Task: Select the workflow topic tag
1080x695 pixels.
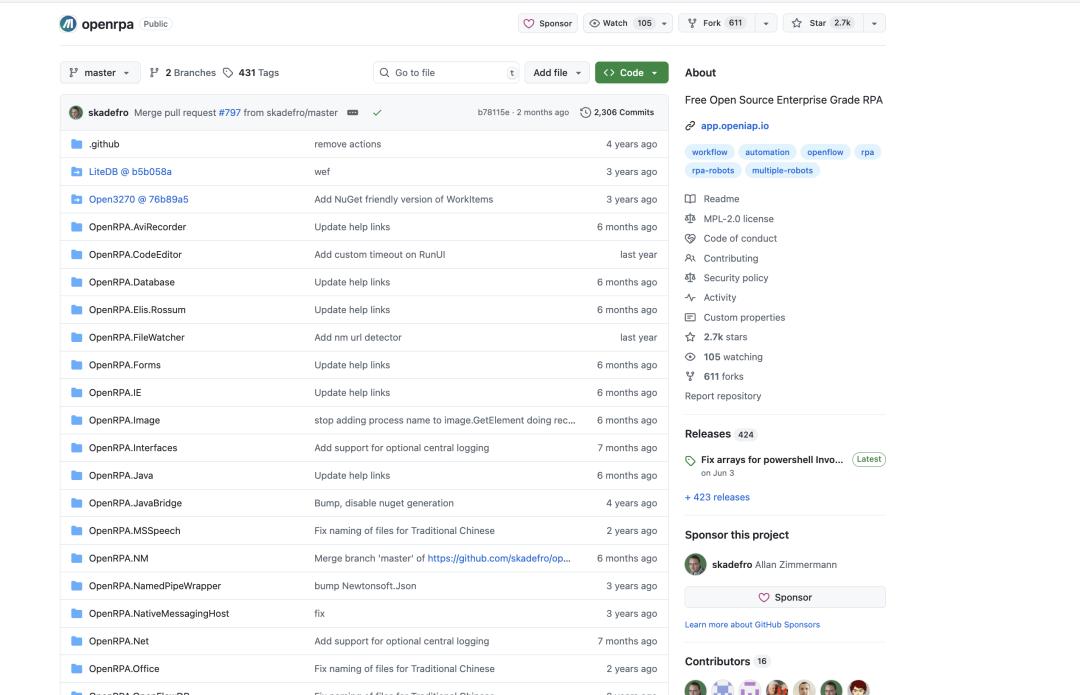Action: [x=709, y=152]
